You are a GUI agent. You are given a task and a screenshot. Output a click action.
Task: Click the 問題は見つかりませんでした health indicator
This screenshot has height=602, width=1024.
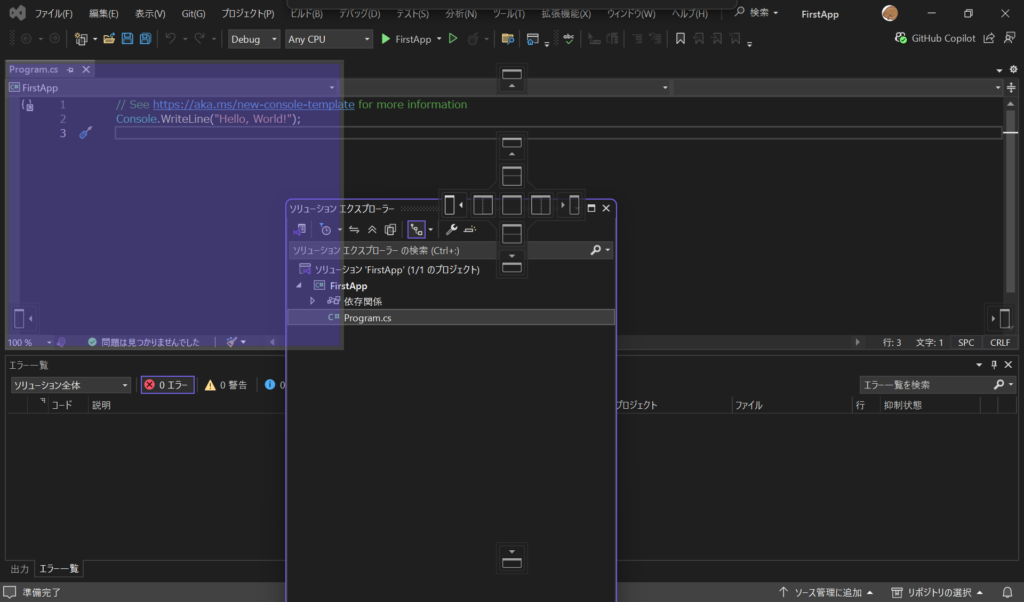click(x=144, y=342)
